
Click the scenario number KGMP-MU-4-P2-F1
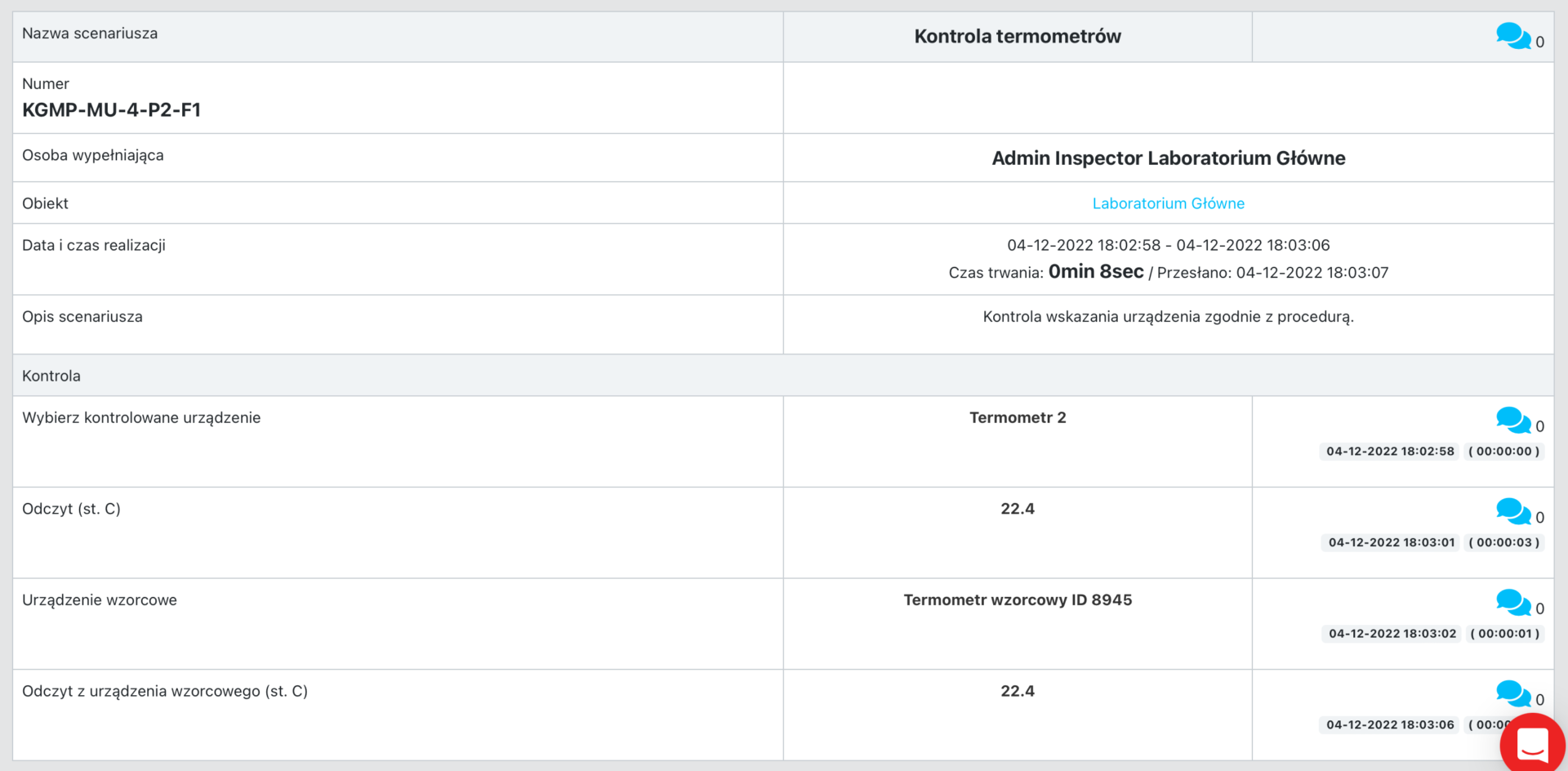111,110
